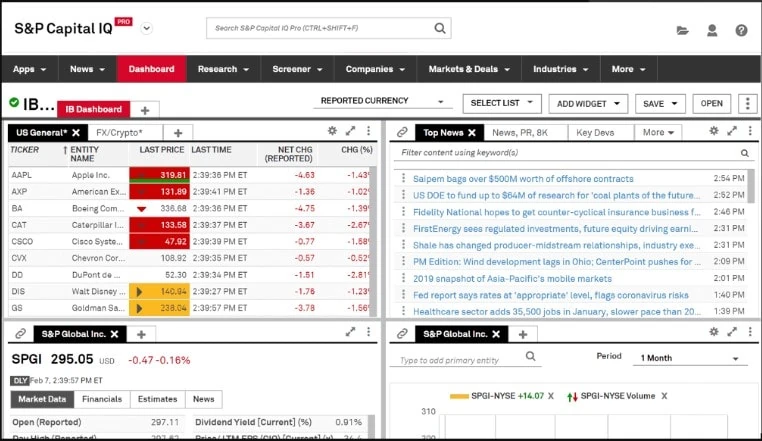This screenshot has width=762, height=441.
Task: Open the Industries menu
Action: (x=561, y=69)
